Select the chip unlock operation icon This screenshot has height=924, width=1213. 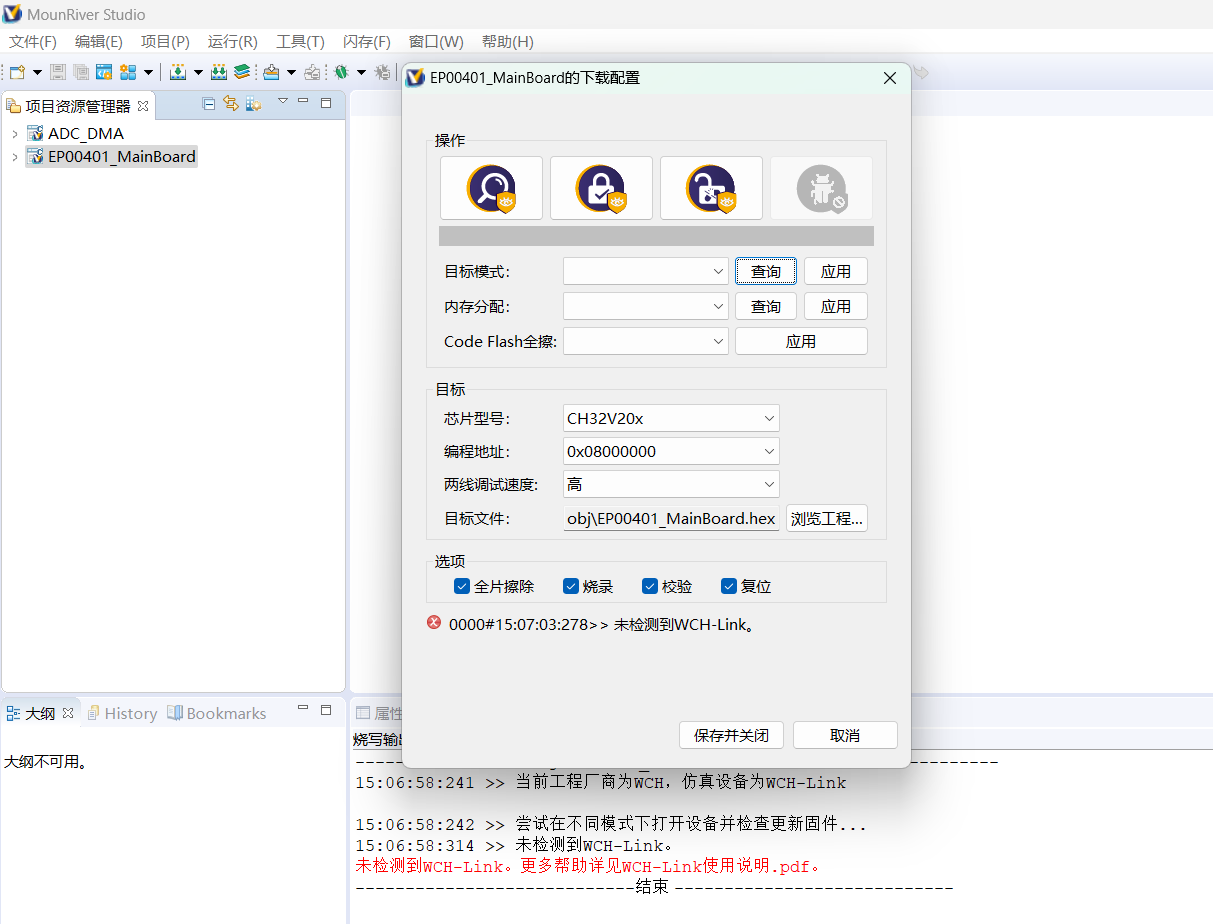tap(711, 188)
